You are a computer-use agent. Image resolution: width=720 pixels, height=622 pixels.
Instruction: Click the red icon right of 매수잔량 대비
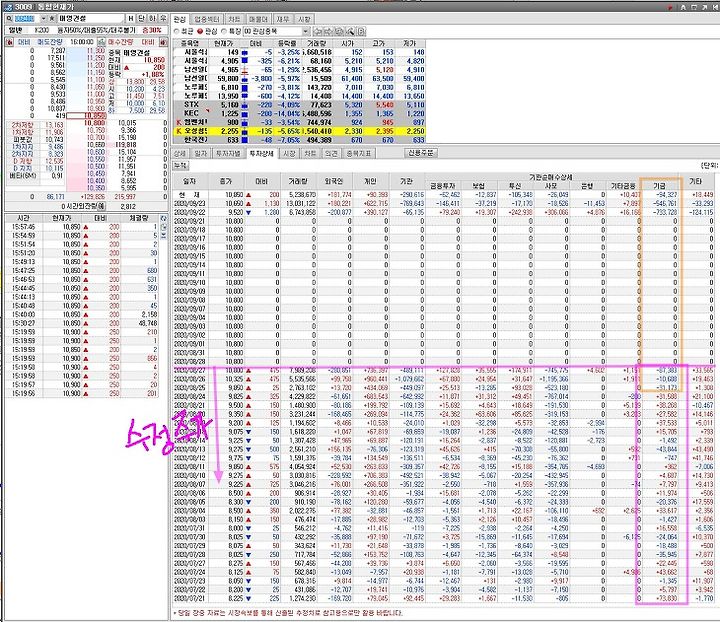pyautogui.click(x=163, y=42)
